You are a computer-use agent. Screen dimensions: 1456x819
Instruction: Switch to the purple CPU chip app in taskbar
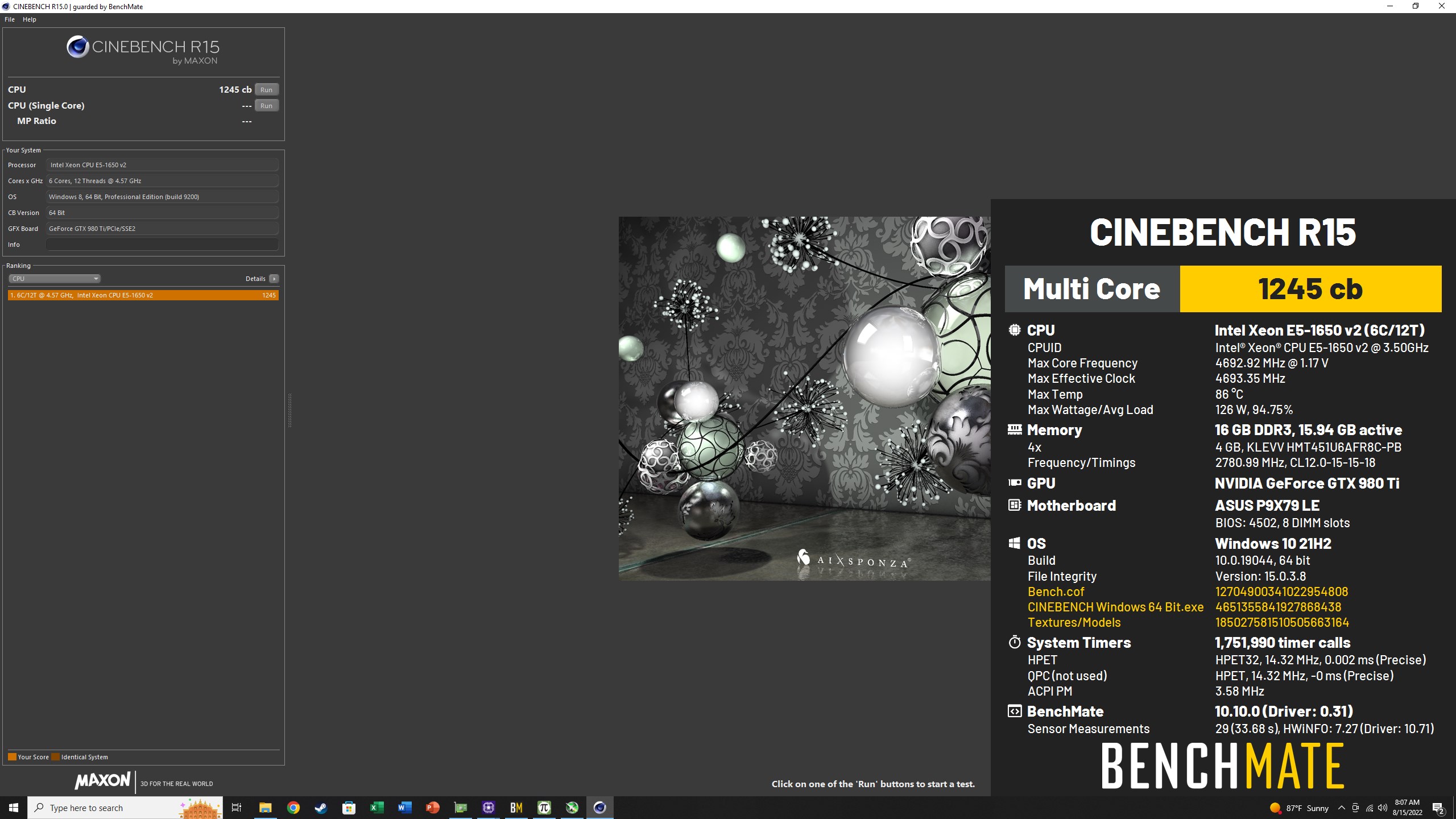pos(488,808)
